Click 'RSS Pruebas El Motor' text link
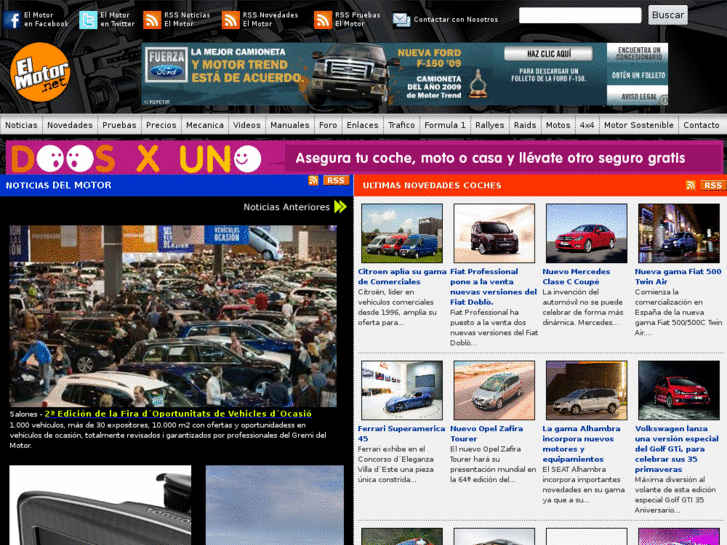Screen dimensions: 727x545 coord(357,19)
